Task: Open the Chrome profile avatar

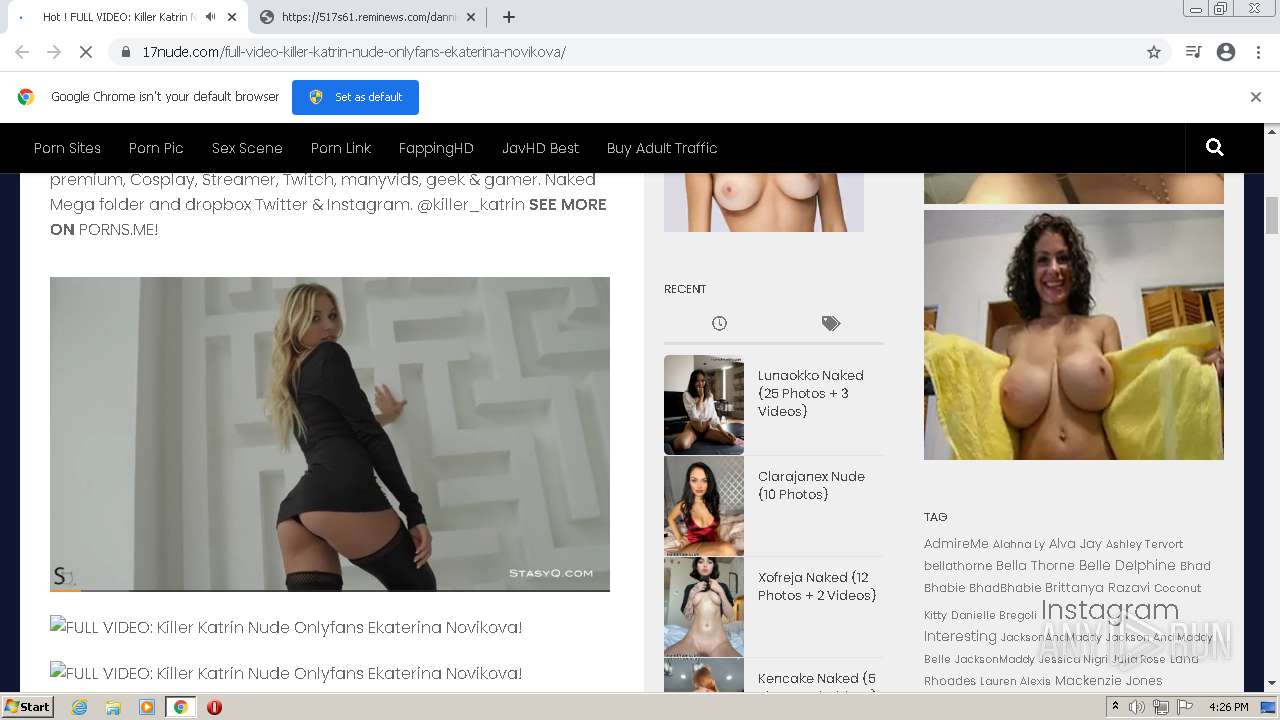Action: point(1226,52)
